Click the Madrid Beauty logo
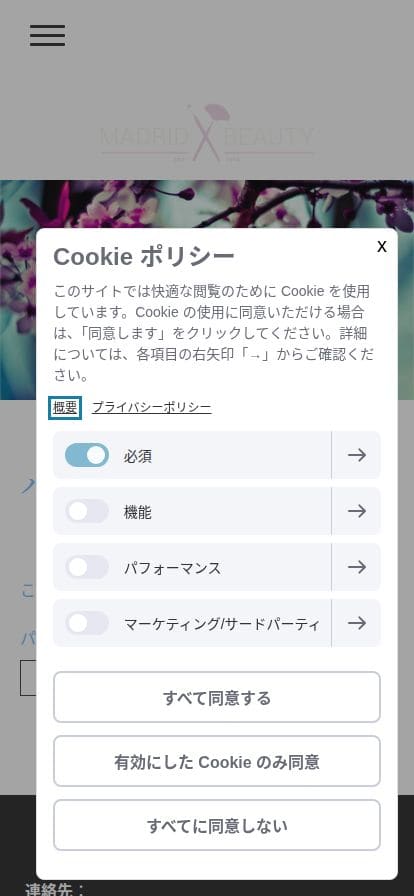This screenshot has height=896, width=414. (x=207, y=133)
